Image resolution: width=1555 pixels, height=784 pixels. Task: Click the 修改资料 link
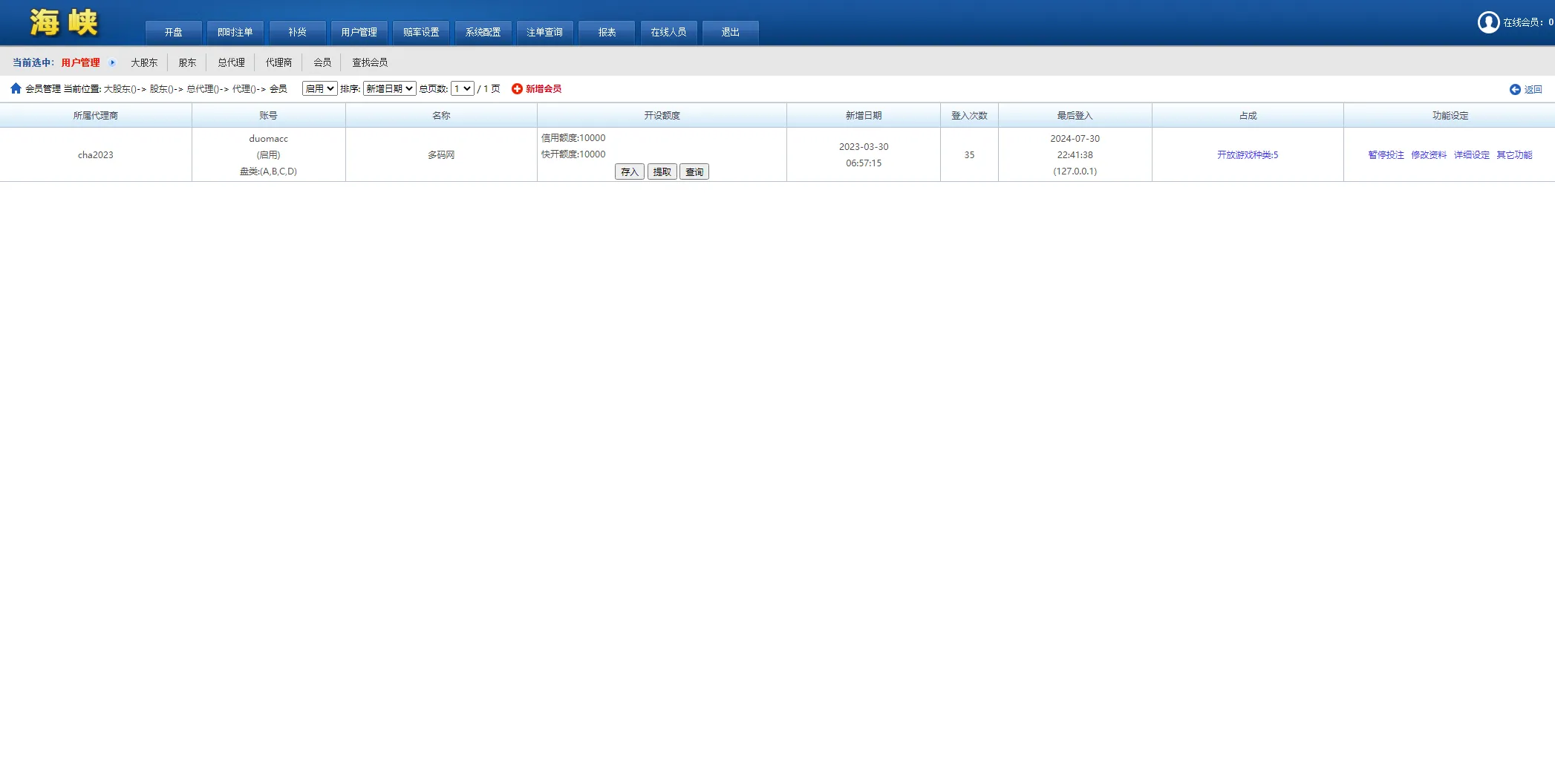(1428, 155)
